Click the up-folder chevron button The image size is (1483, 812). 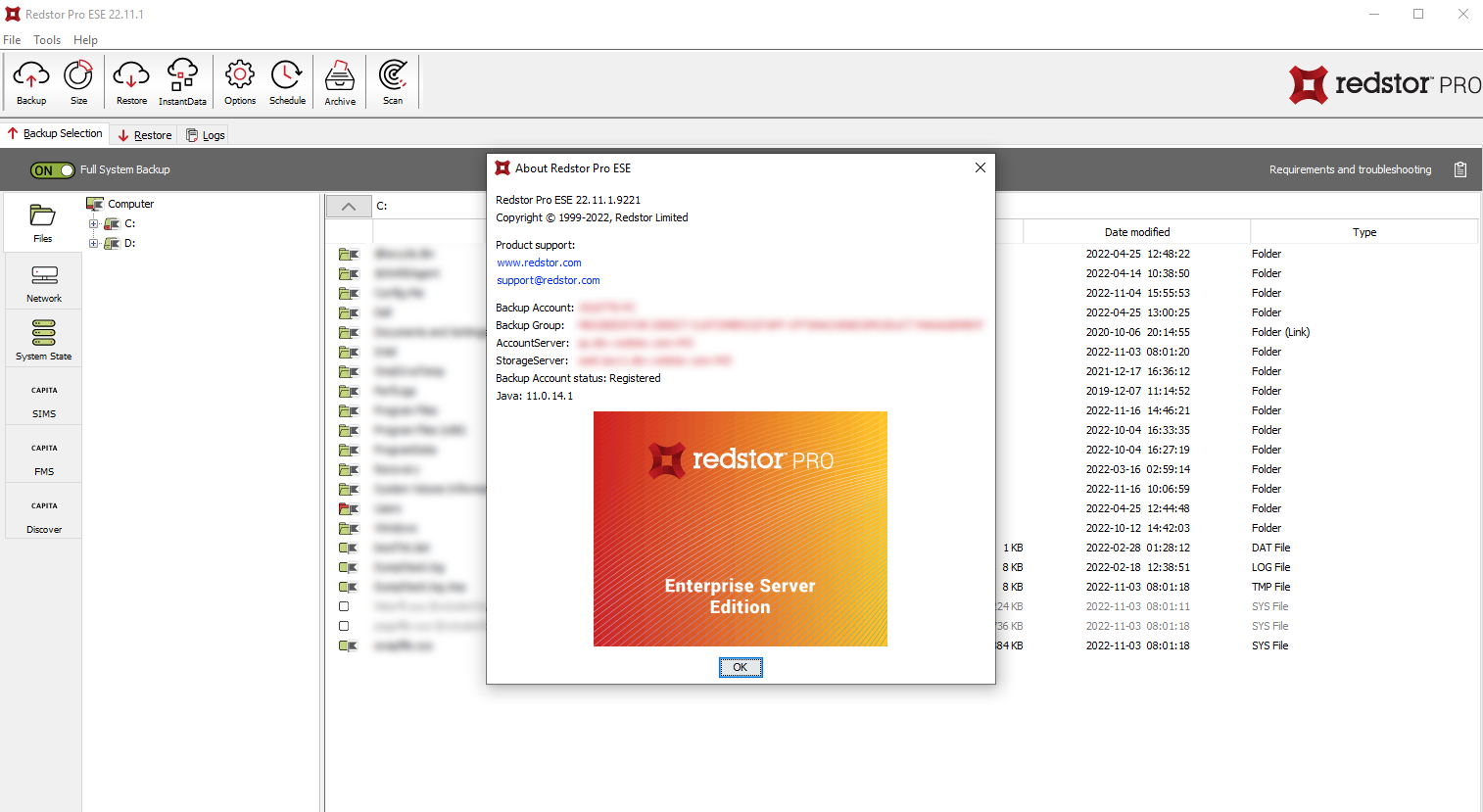pos(349,206)
